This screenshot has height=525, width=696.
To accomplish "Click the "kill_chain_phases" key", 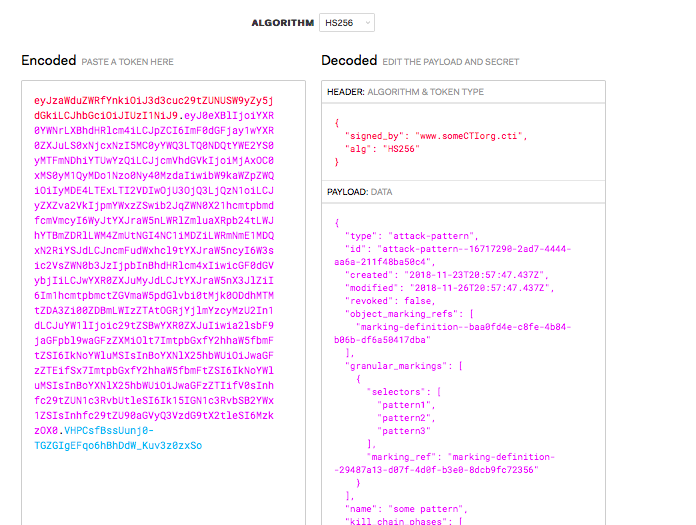I will click(398, 521).
